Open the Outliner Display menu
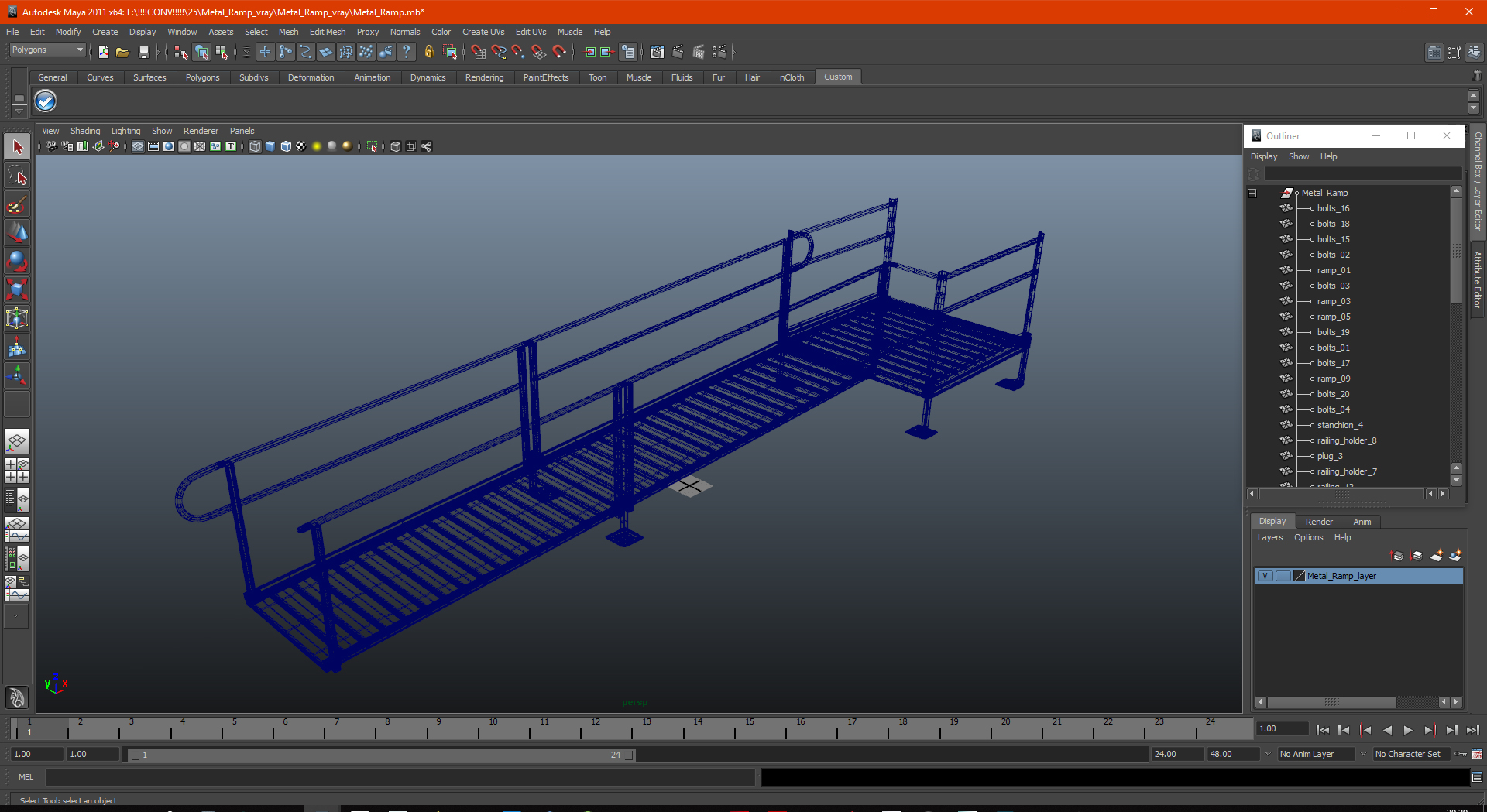 tap(1264, 156)
